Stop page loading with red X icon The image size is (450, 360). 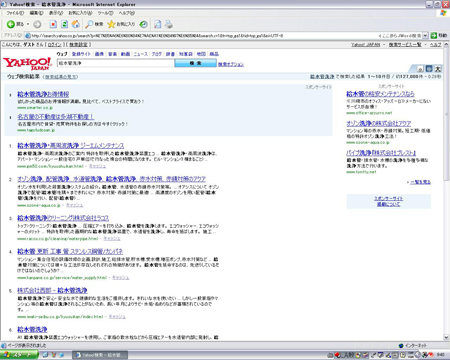pos(53,24)
